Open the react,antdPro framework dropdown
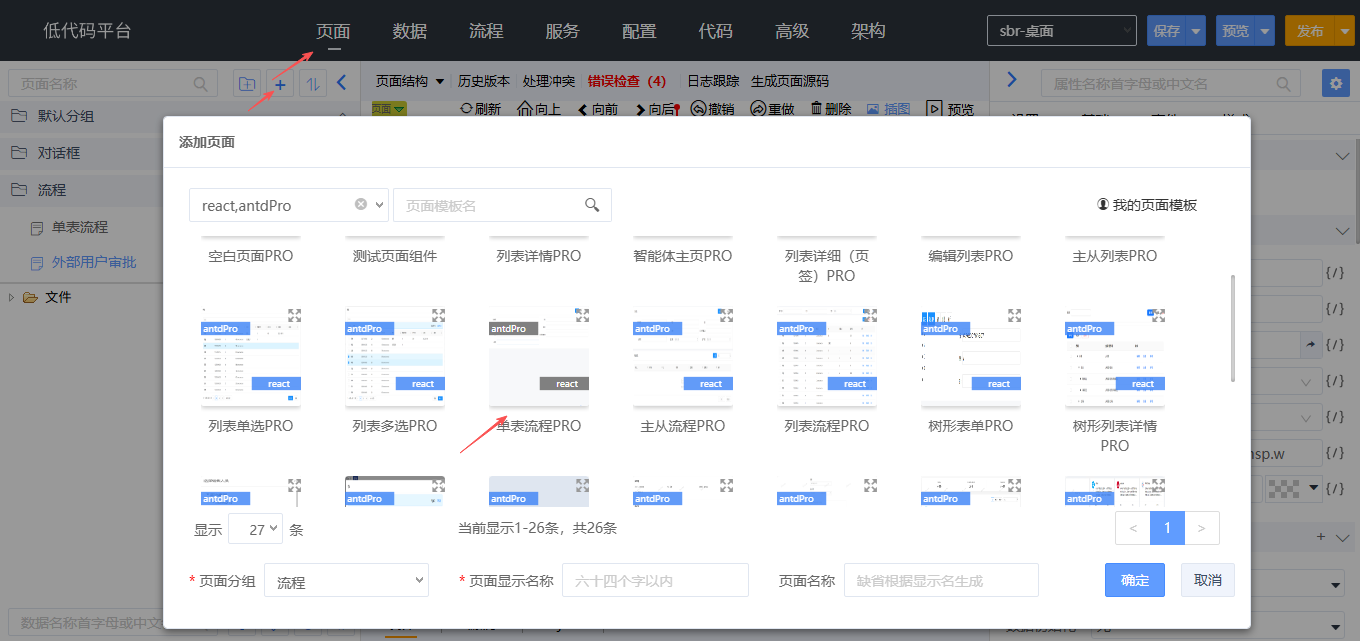 [x=379, y=205]
